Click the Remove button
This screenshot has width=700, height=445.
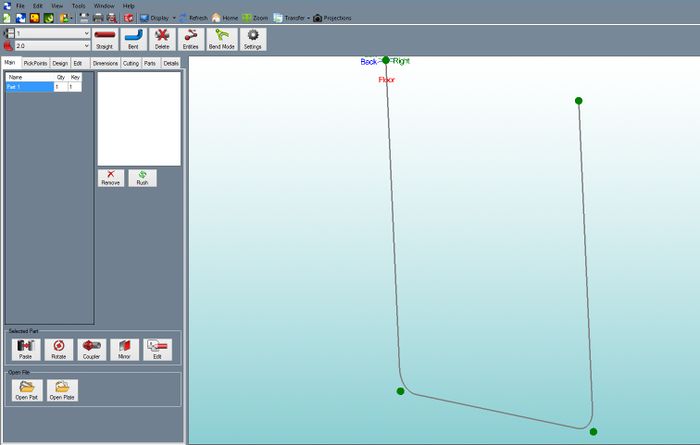coord(111,178)
